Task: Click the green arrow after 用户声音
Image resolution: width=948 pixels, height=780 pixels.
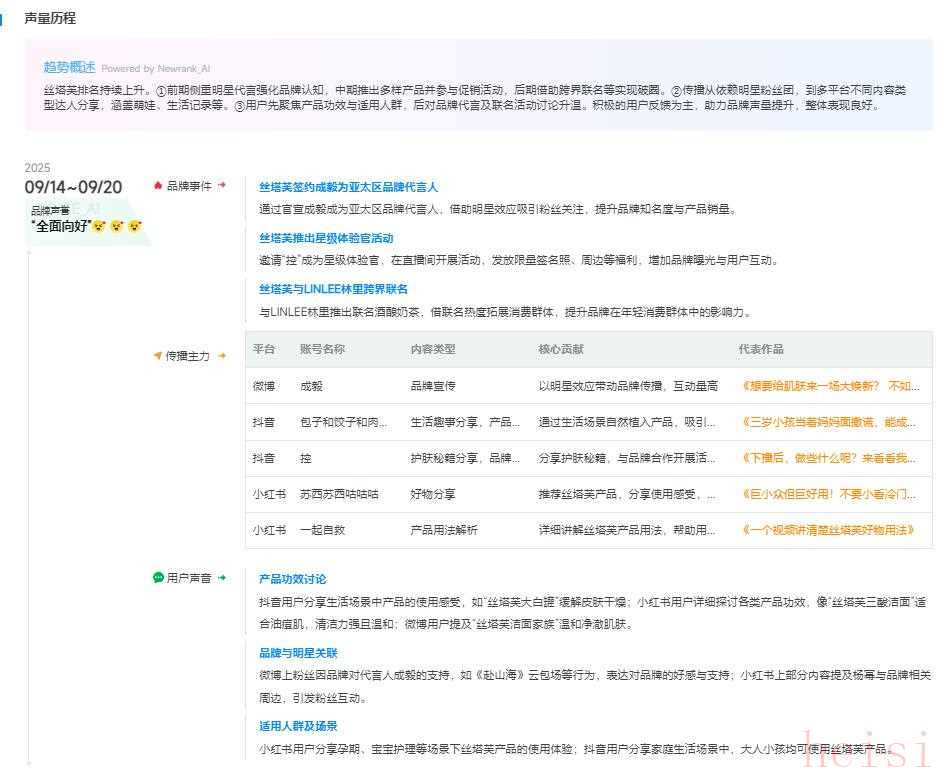Action: [222, 578]
